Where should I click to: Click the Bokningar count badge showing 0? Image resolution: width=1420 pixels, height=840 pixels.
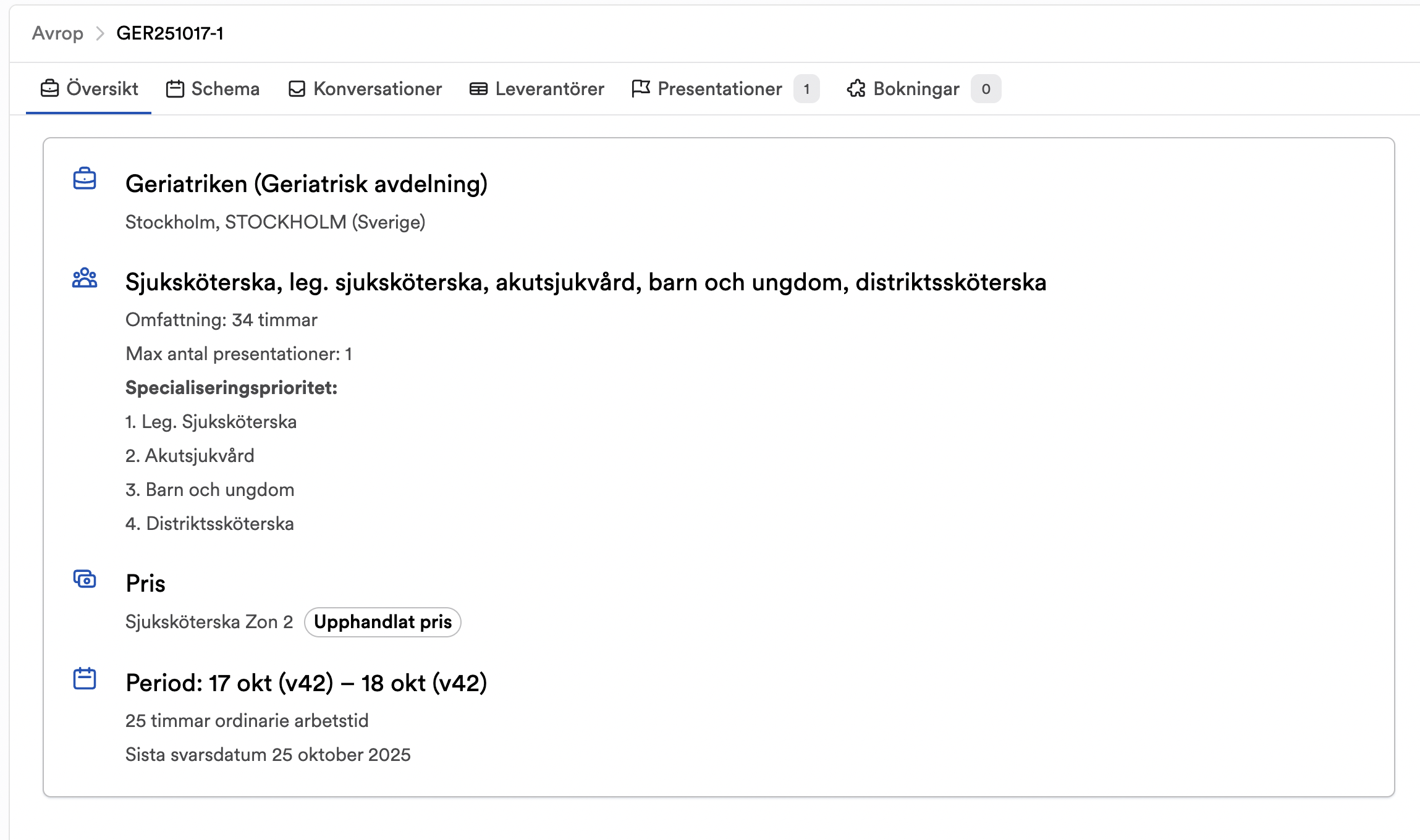click(986, 89)
